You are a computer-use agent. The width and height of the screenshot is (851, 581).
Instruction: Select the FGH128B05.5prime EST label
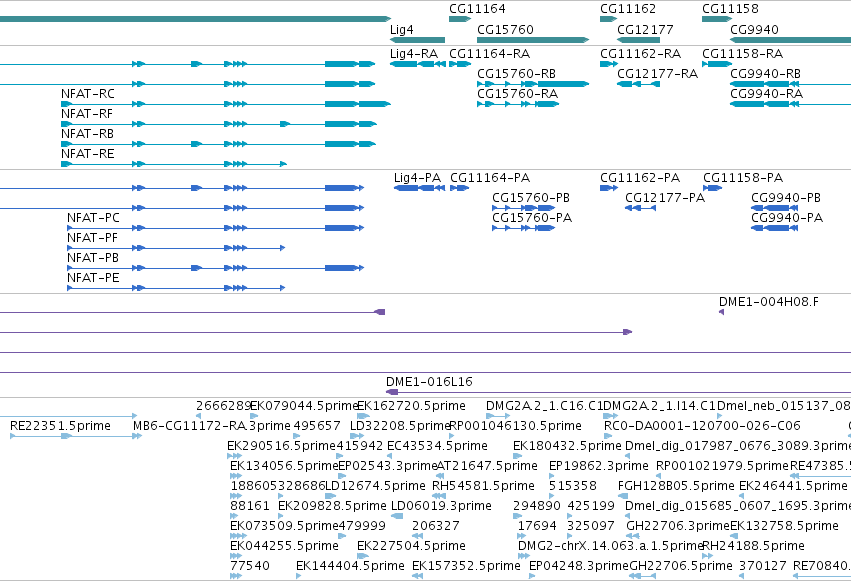click(x=676, y=486)
